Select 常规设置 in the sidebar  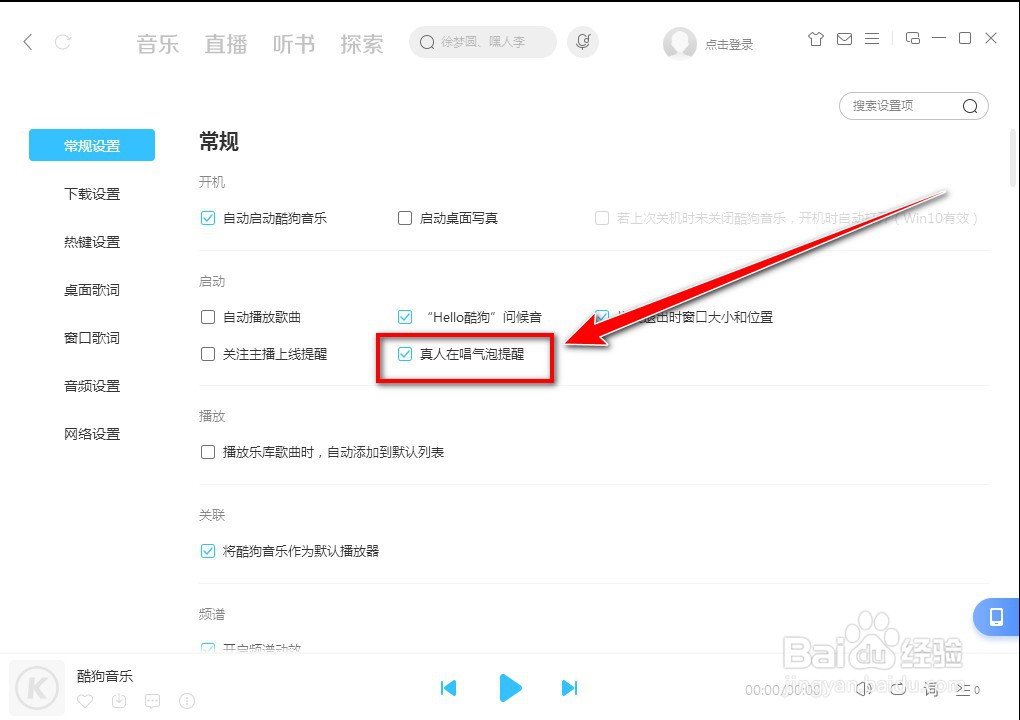coord(92,145)
